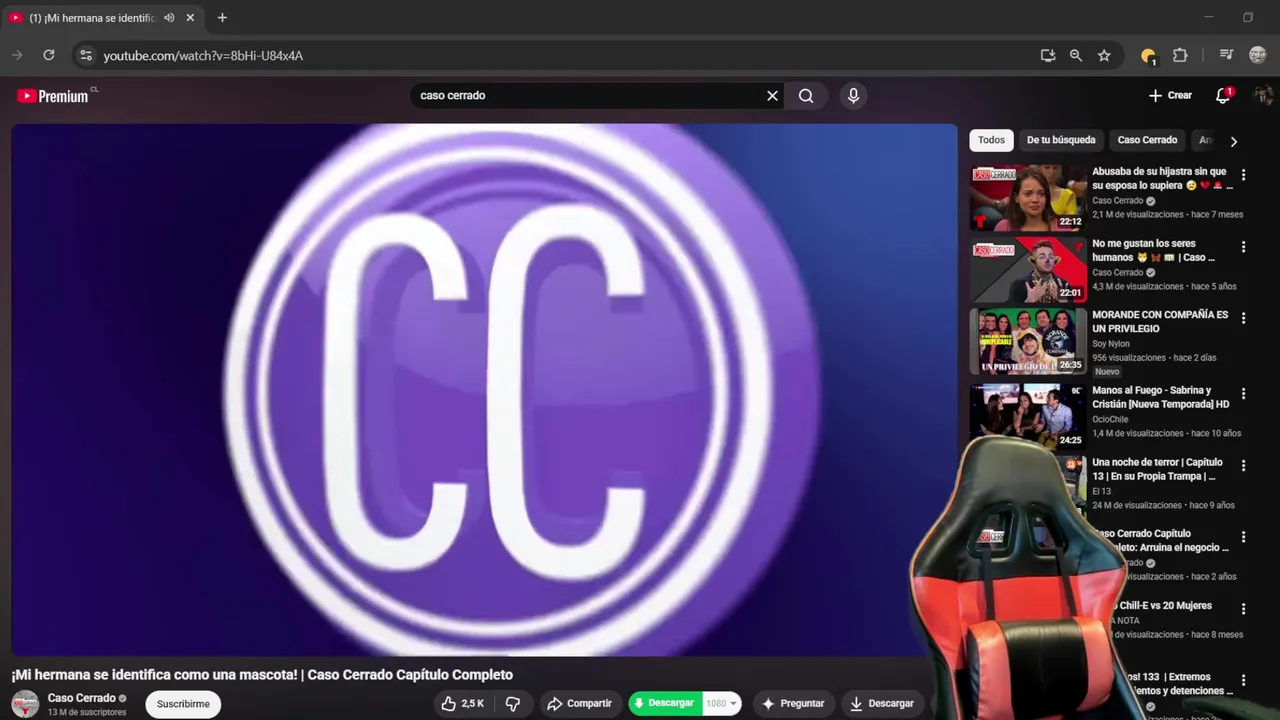Image resolution: width=1280 pixels, height=720 pixels.
Task: Open thumbnail of MORANDE CON COMPAÑÍA video
Action: (x=1028, y=341)
